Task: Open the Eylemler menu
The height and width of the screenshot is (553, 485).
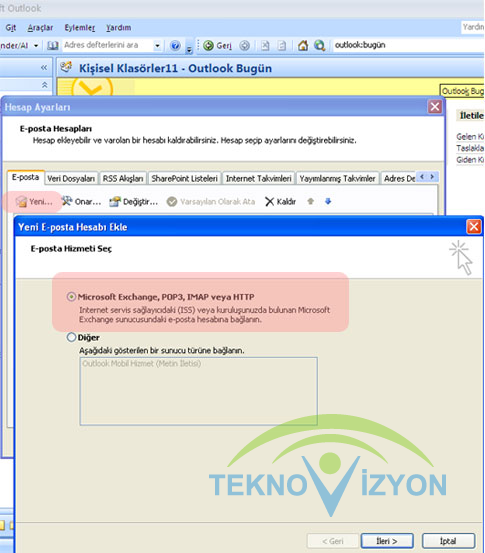Action: [x=80, y=28]
